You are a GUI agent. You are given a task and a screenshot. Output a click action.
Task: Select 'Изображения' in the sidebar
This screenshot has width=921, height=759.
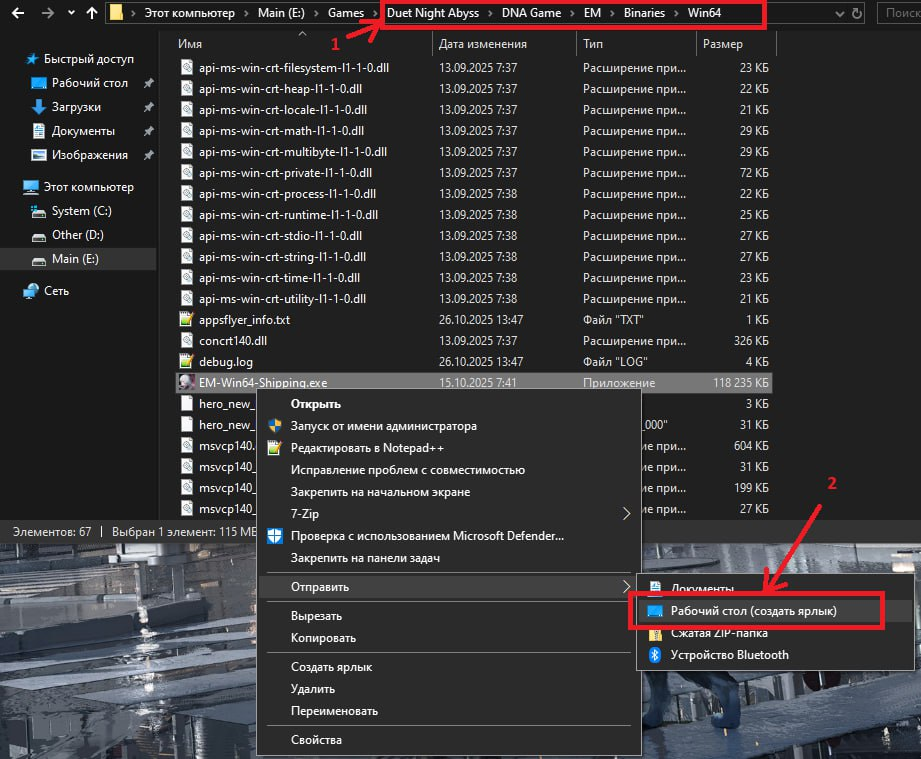[89, 156]
